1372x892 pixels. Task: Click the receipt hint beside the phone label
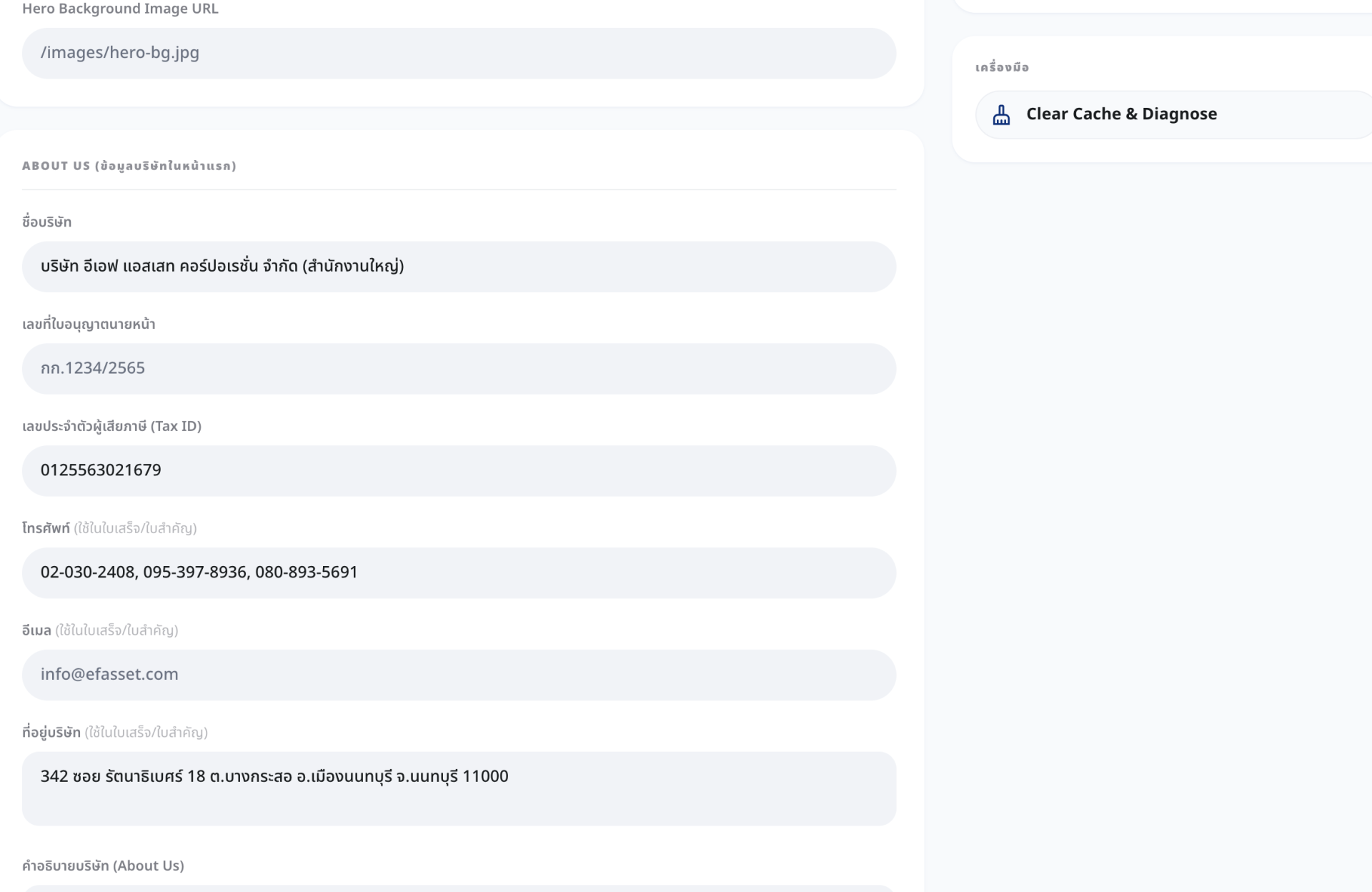[135, 528]
